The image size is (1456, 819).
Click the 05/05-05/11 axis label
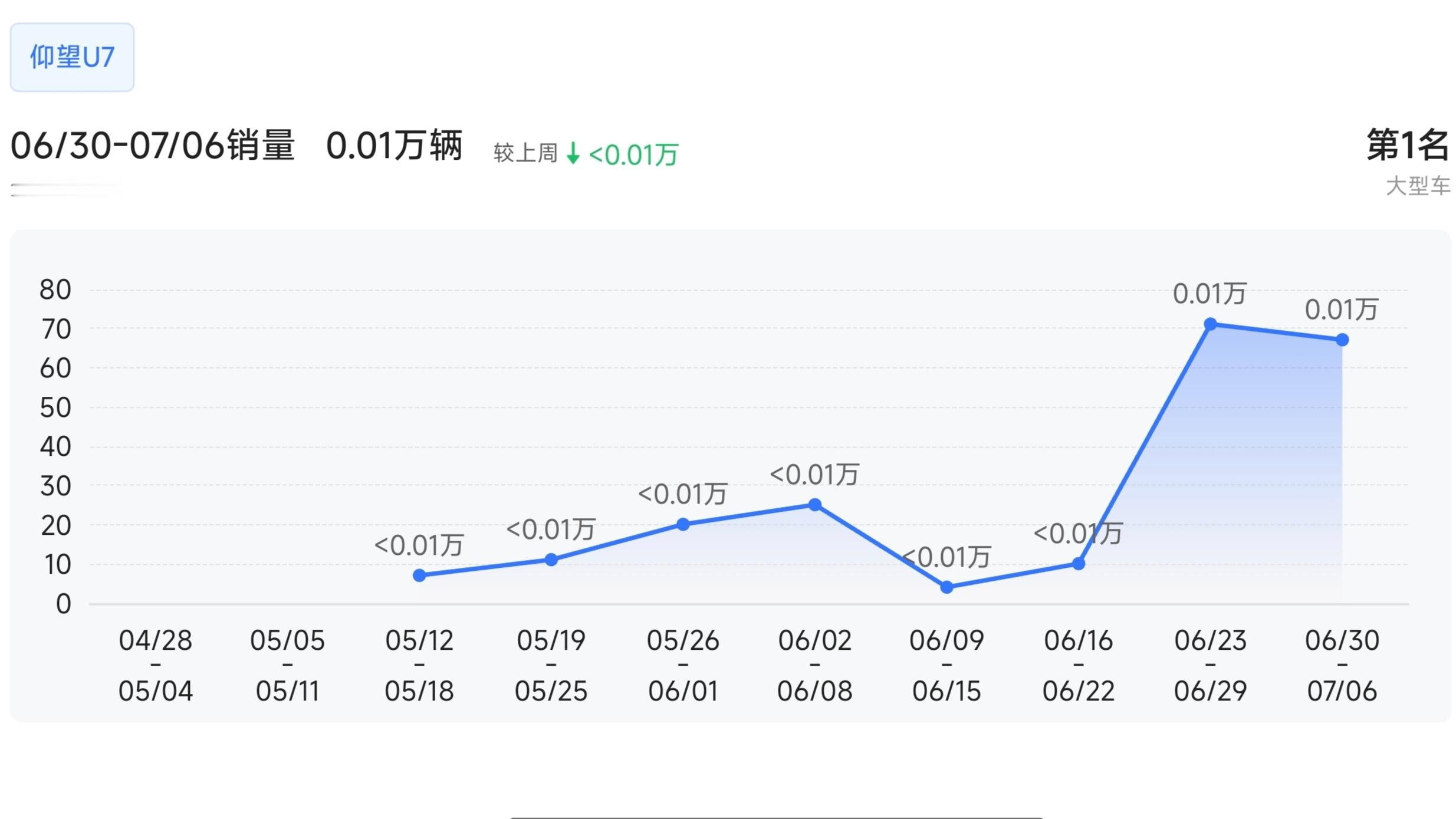[x=288, y=665]
